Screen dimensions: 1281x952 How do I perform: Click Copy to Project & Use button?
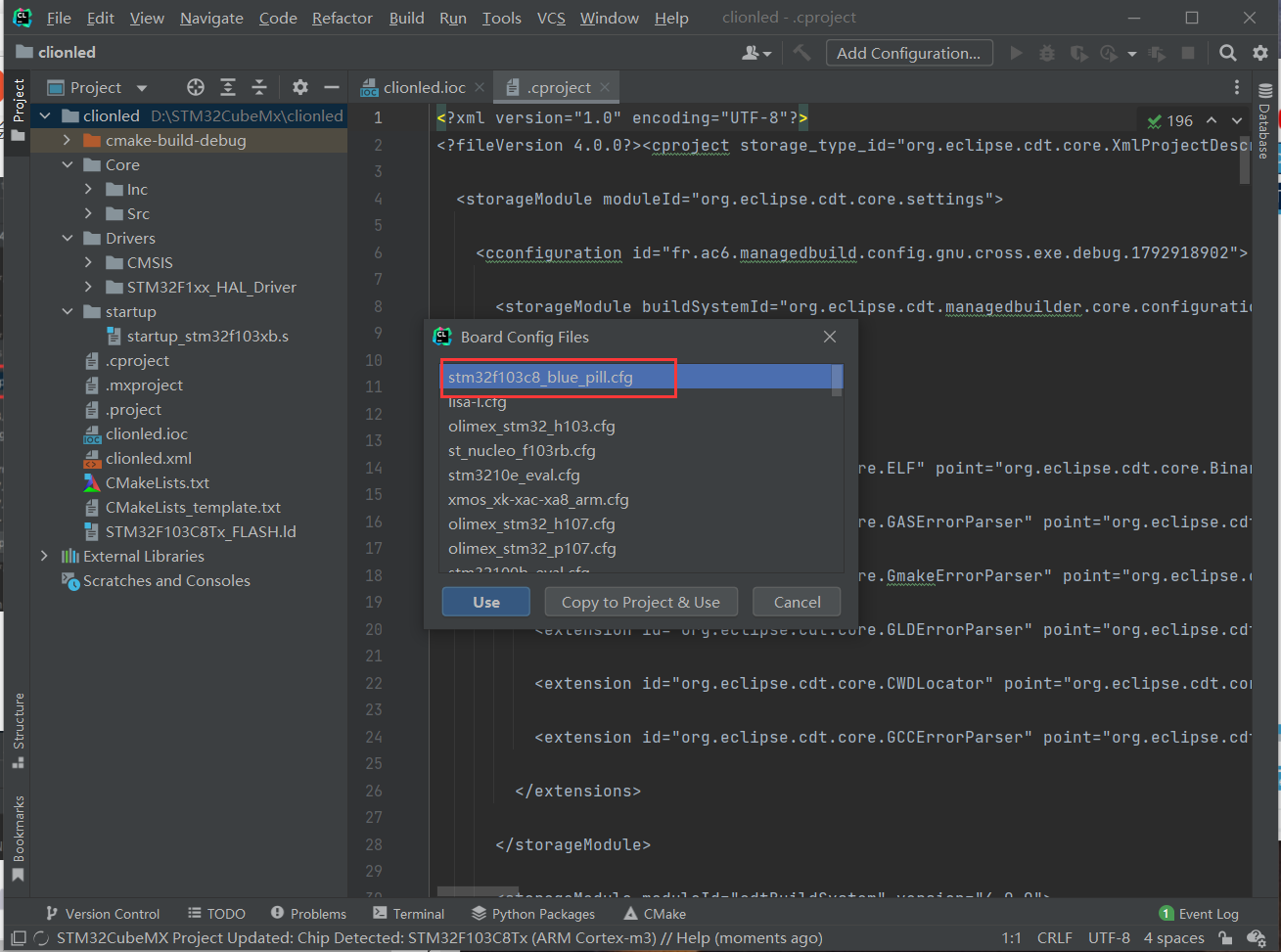(641, 602)
